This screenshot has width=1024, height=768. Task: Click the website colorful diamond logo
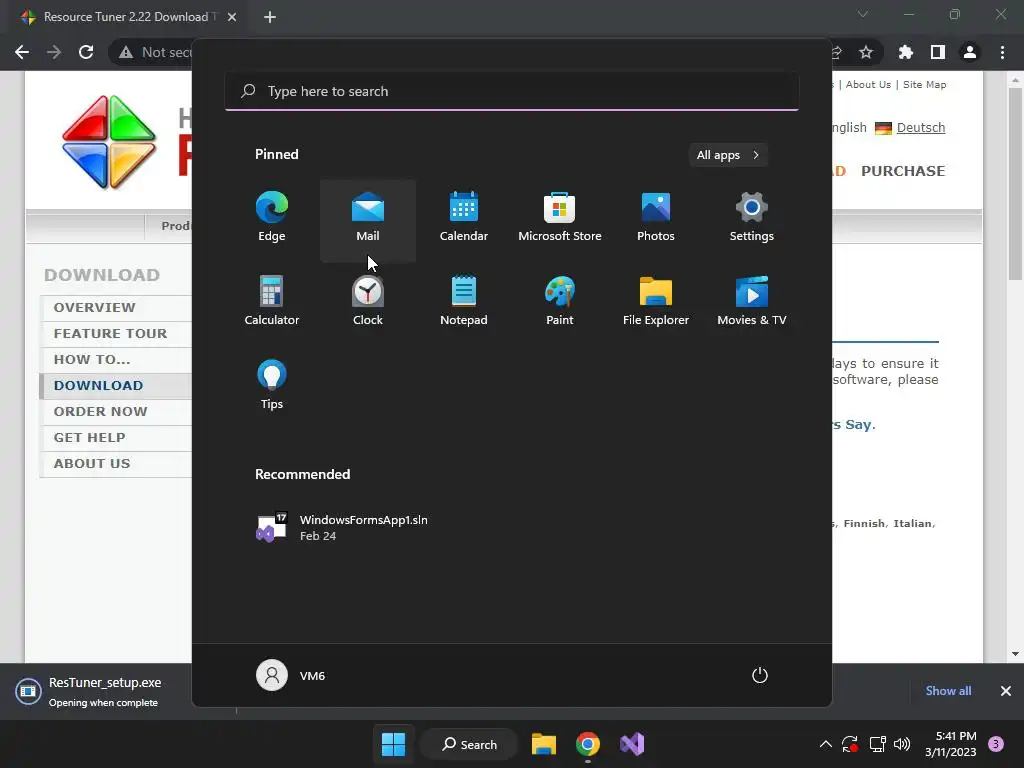click(x=108, y=142)
